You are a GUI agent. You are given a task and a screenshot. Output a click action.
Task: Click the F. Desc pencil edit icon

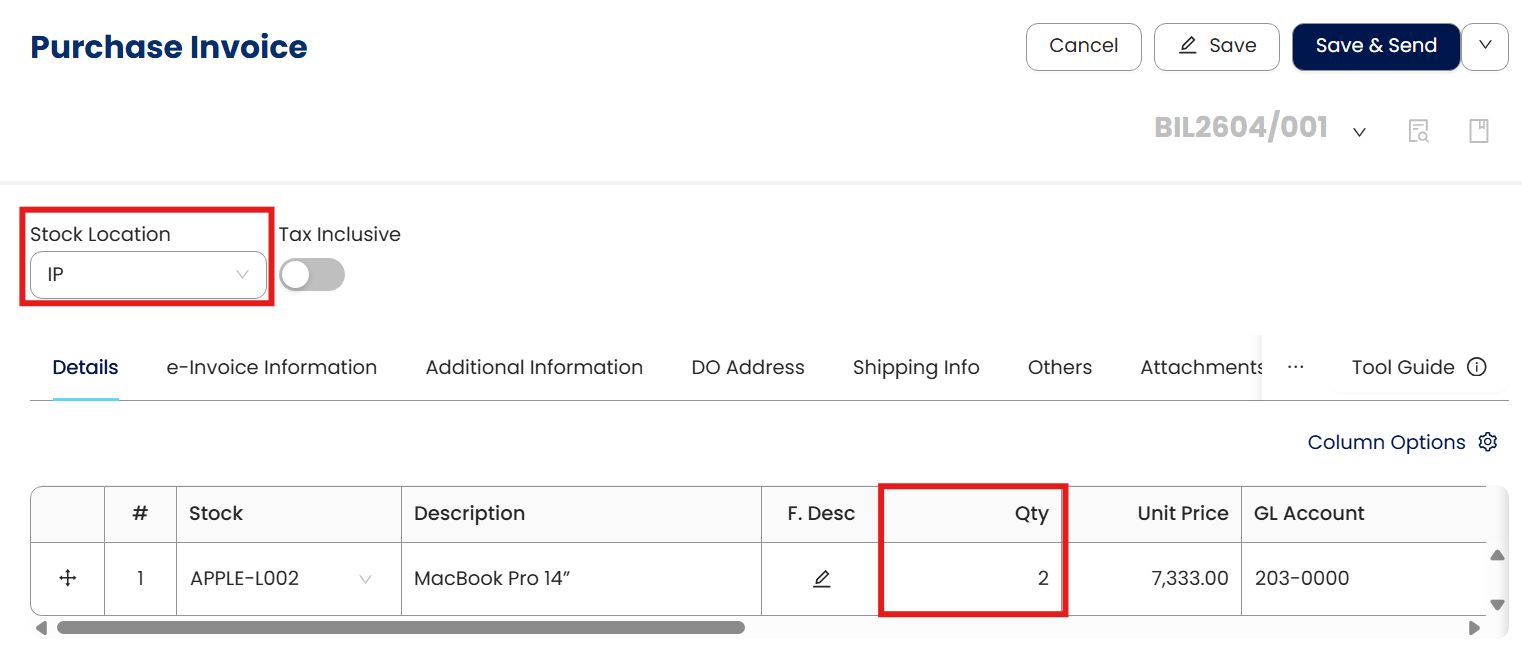click(822, 578)
